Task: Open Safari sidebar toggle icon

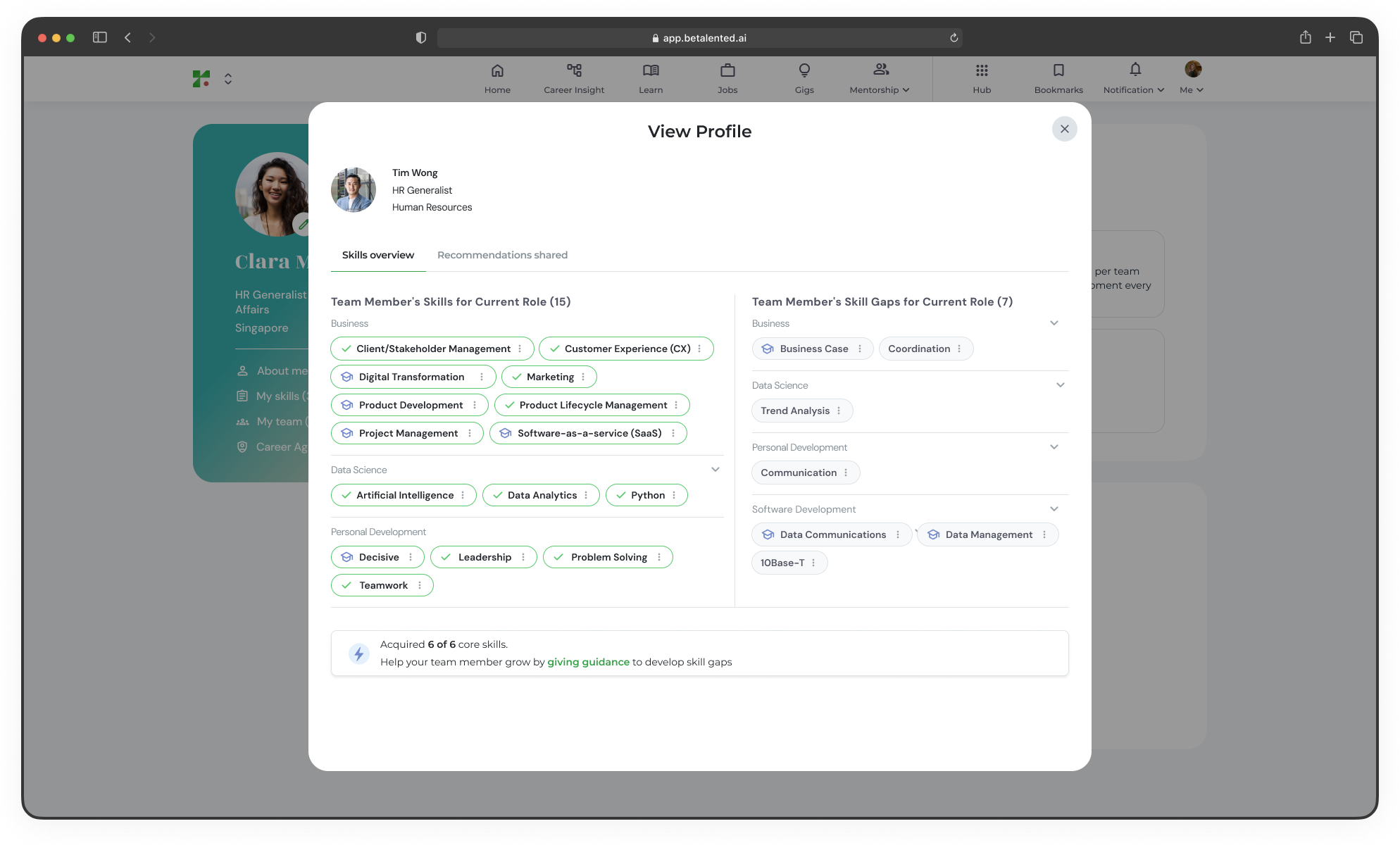Action: pos(100,37)
